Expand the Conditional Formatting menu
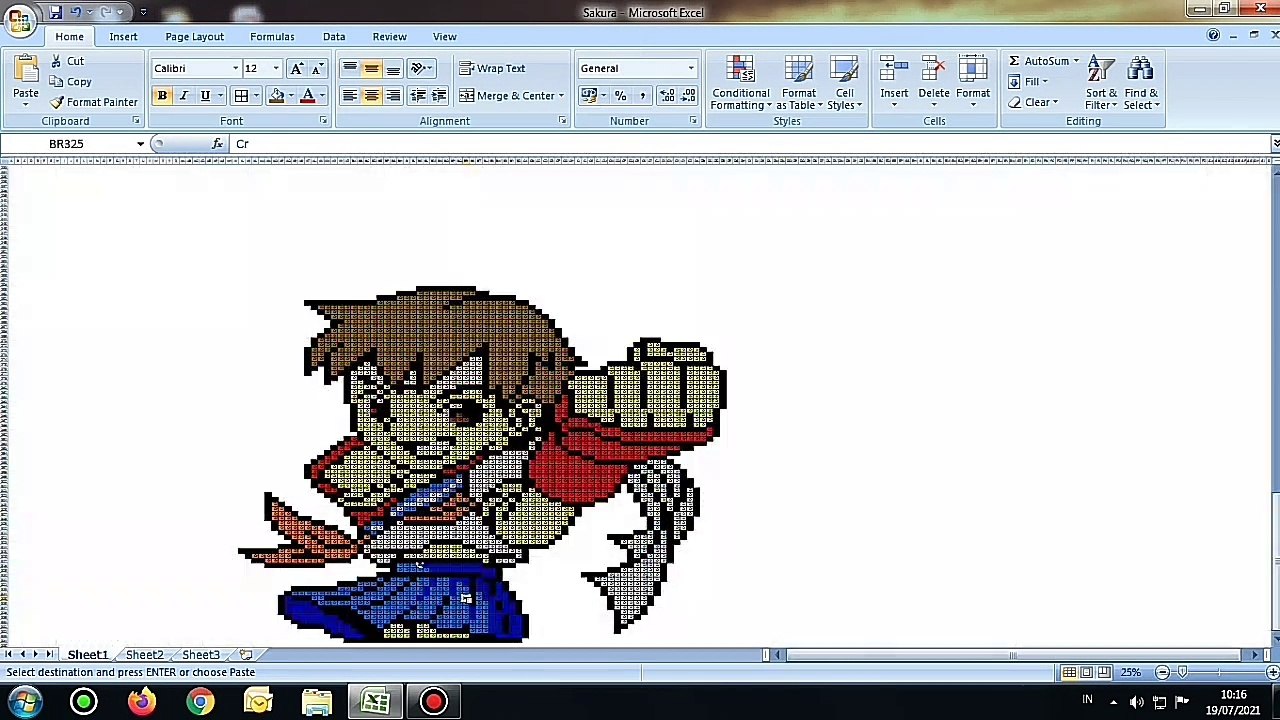 click(741, 83)
